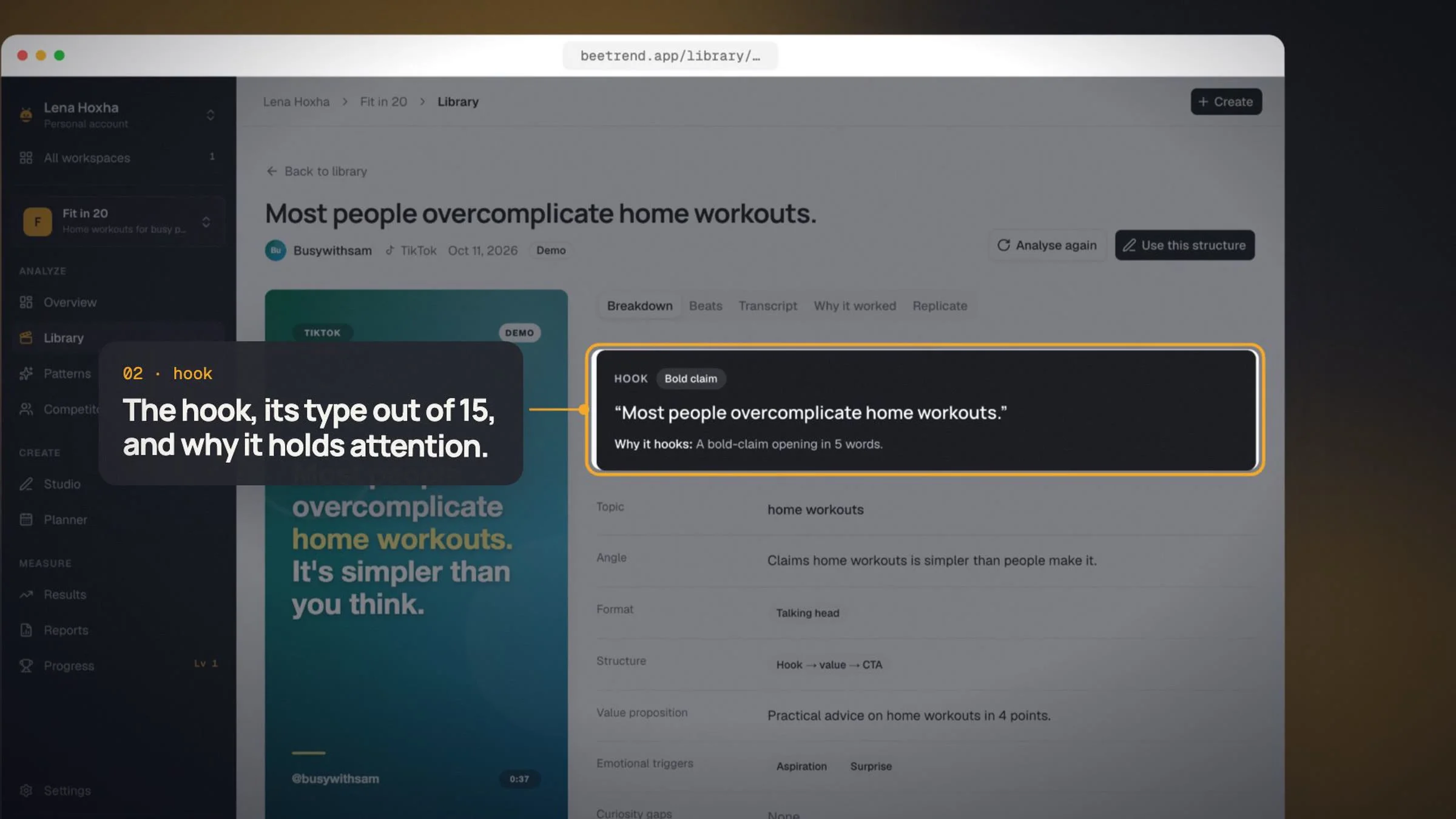This screenshot has height=819, width=1456.
Task: Click the Busywithsam creator name
Action: pos(332,251)
